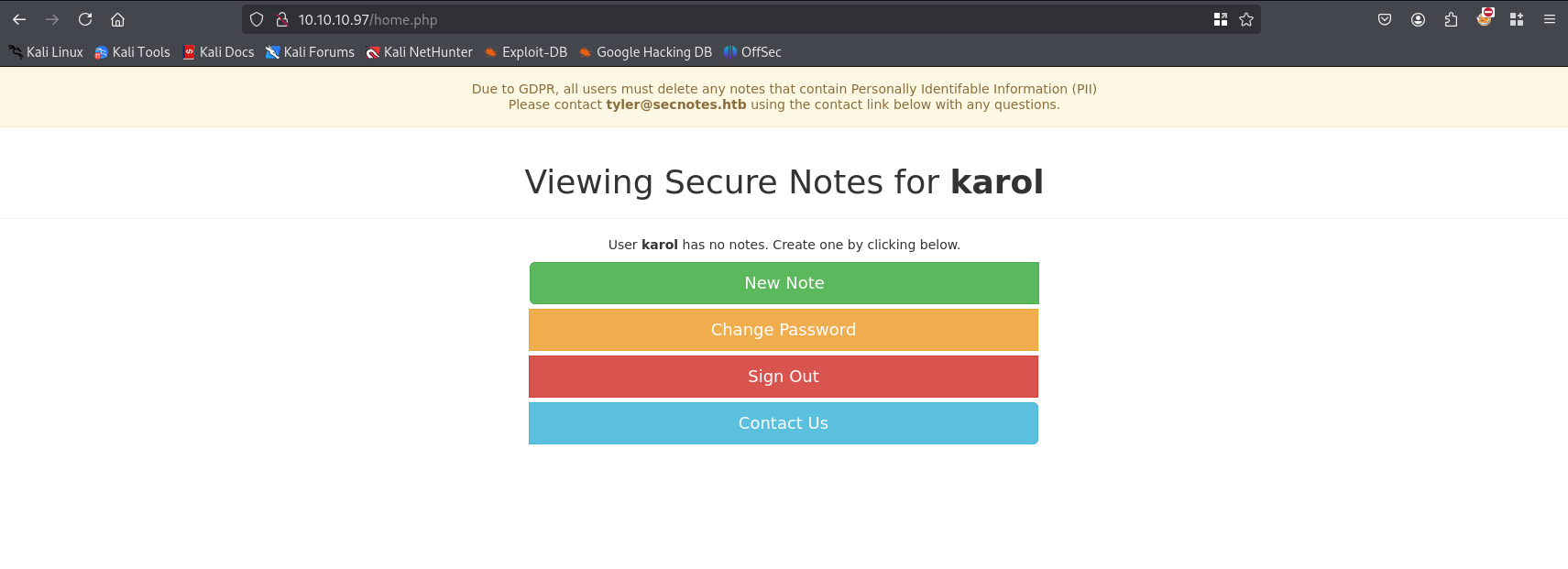Create a note with New Note
1568x569 pixels.
pos(784,283)
